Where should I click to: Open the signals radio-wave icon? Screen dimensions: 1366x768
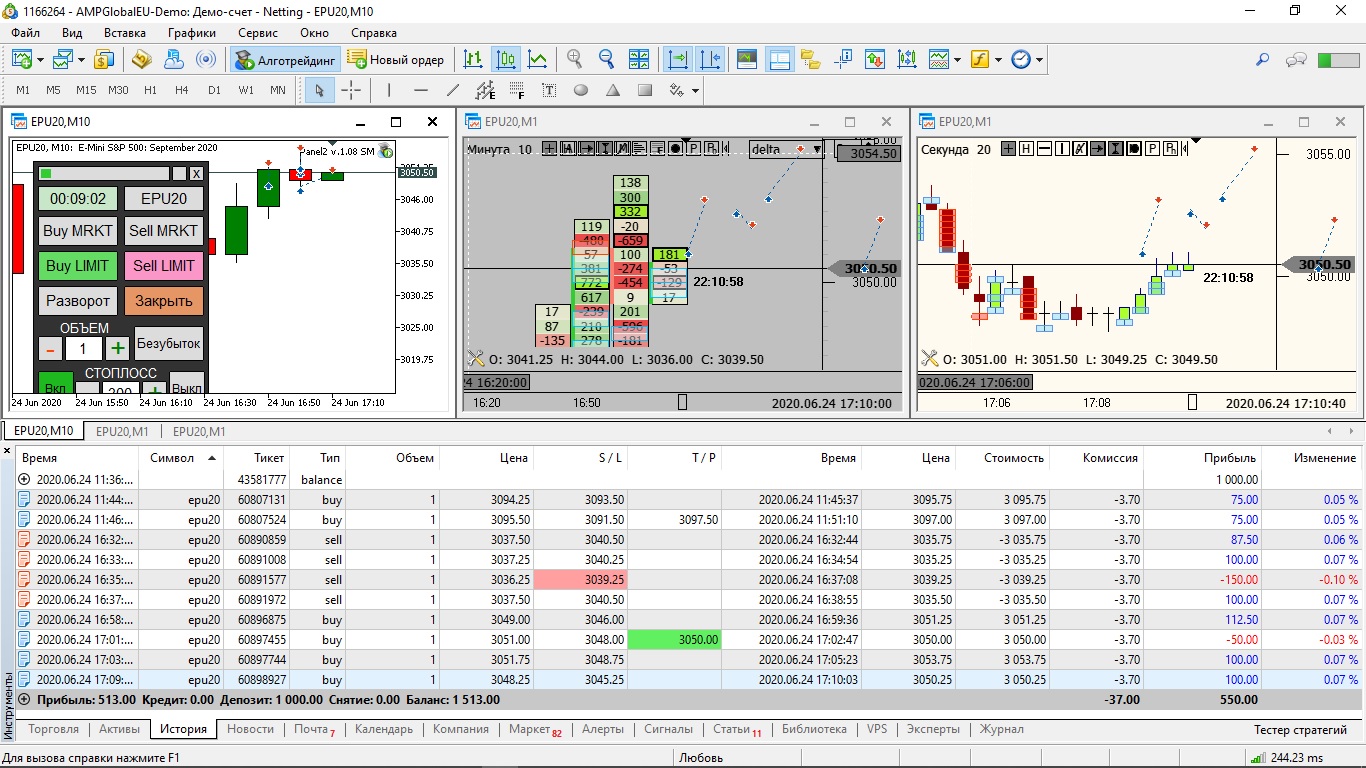[x=205, y=59]
